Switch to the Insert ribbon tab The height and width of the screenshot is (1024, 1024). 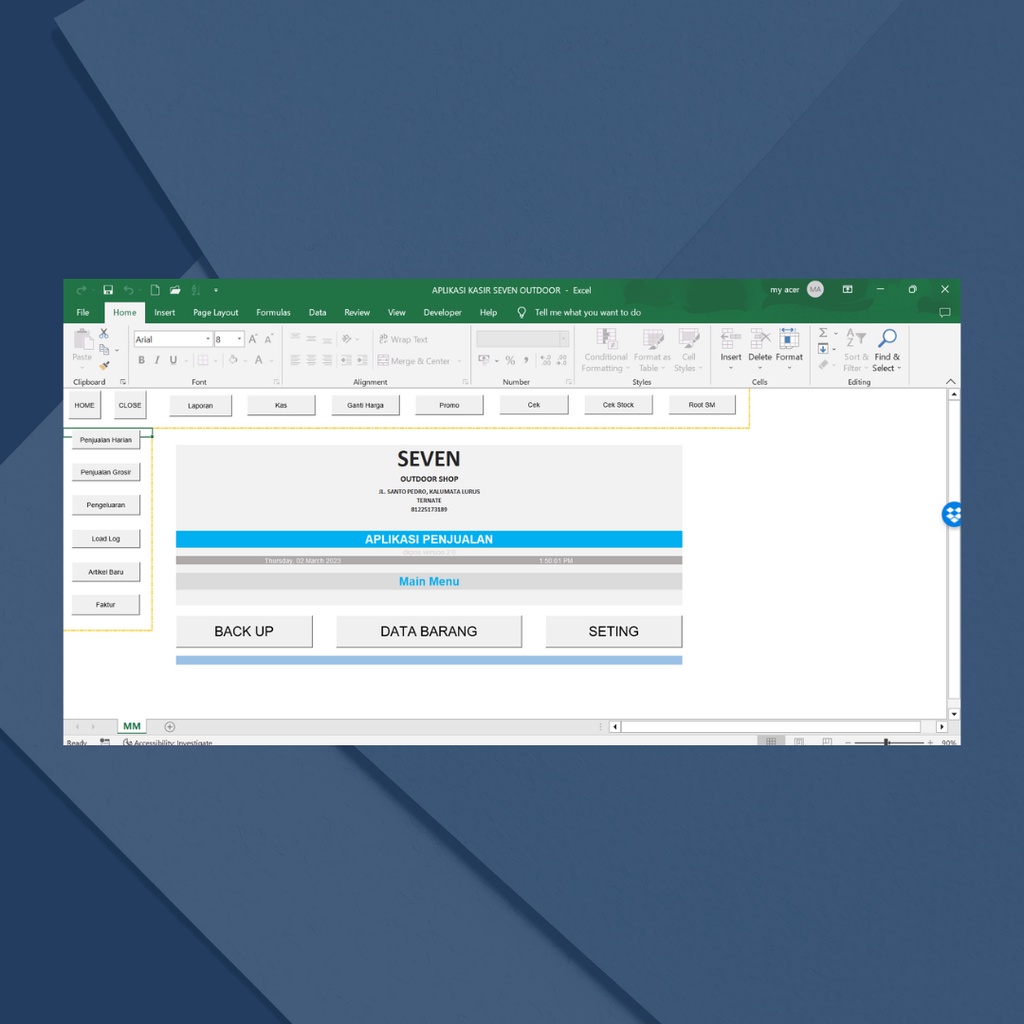(165, 312)
